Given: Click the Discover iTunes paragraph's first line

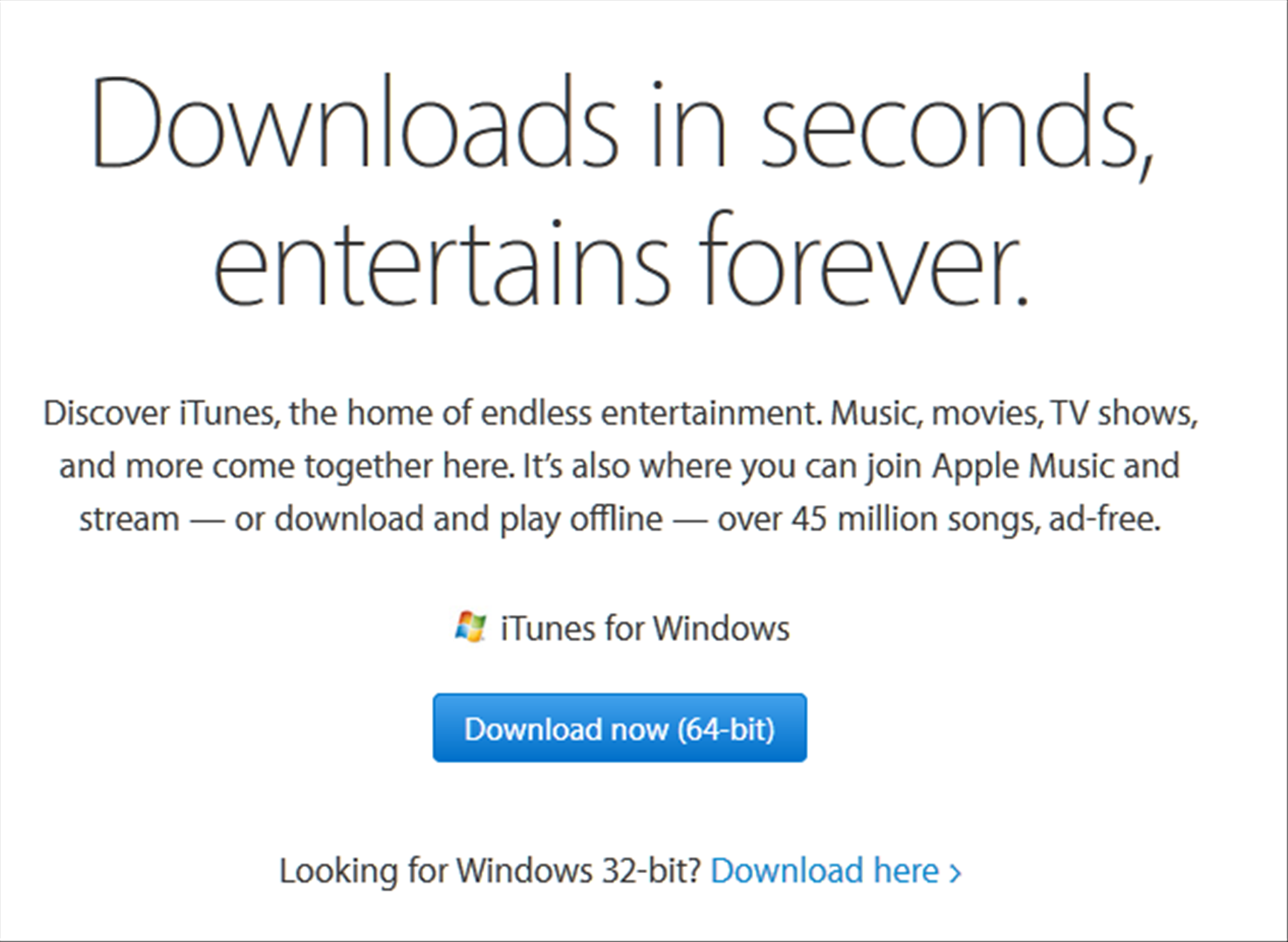Looking at the screenshot, I should coord(620,413).
